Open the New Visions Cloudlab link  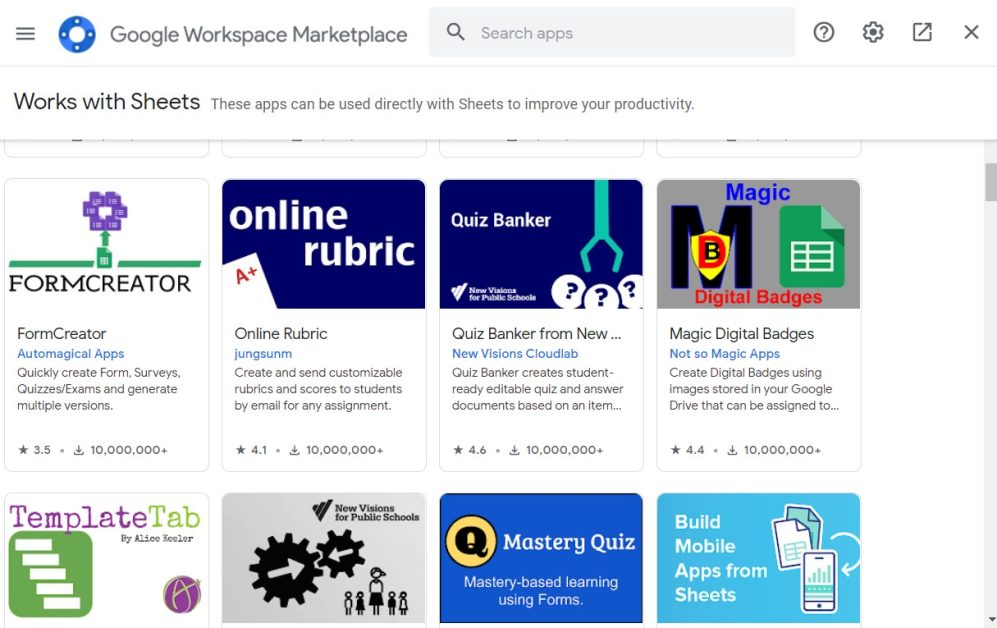click(515, 354)
